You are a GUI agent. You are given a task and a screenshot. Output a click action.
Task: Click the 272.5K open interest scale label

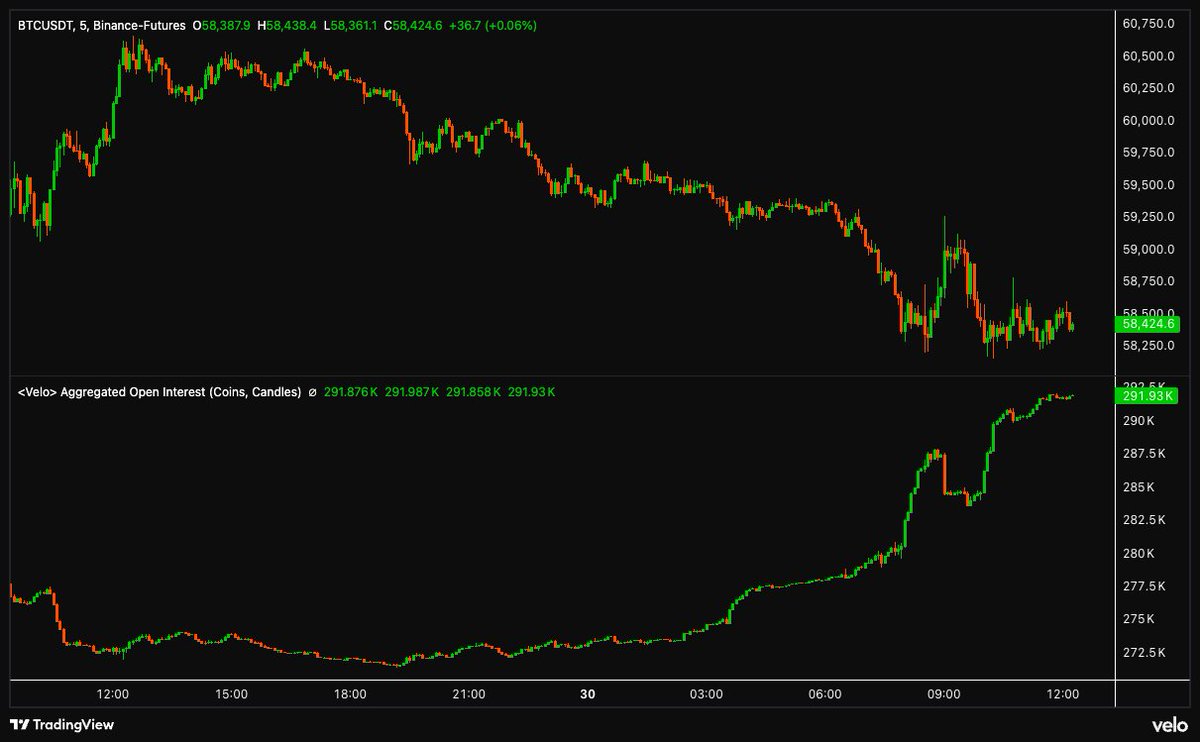1144,652
